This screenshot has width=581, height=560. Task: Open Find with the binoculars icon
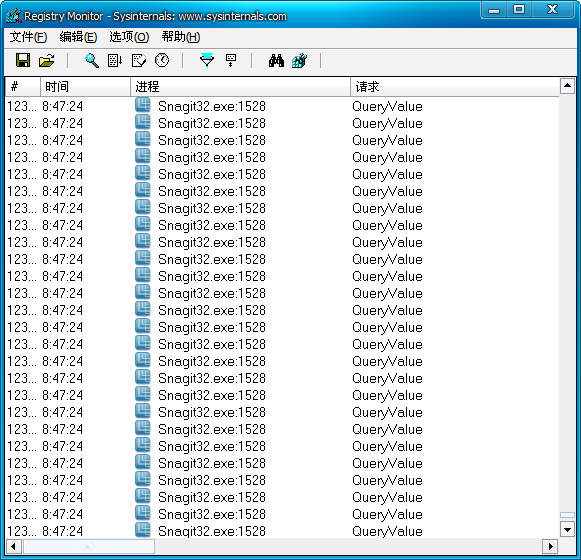pos(276,60)
